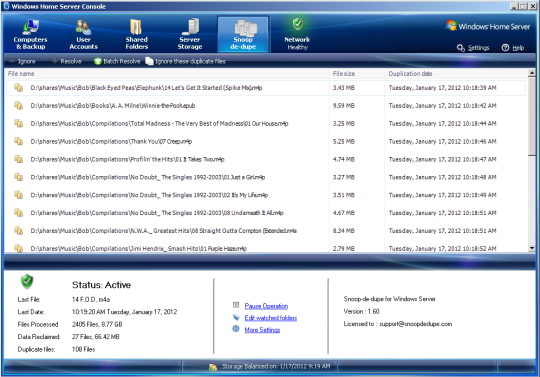Sort by the Duplication date column header
The image size is (540, 377).
[x=410, y=74]
